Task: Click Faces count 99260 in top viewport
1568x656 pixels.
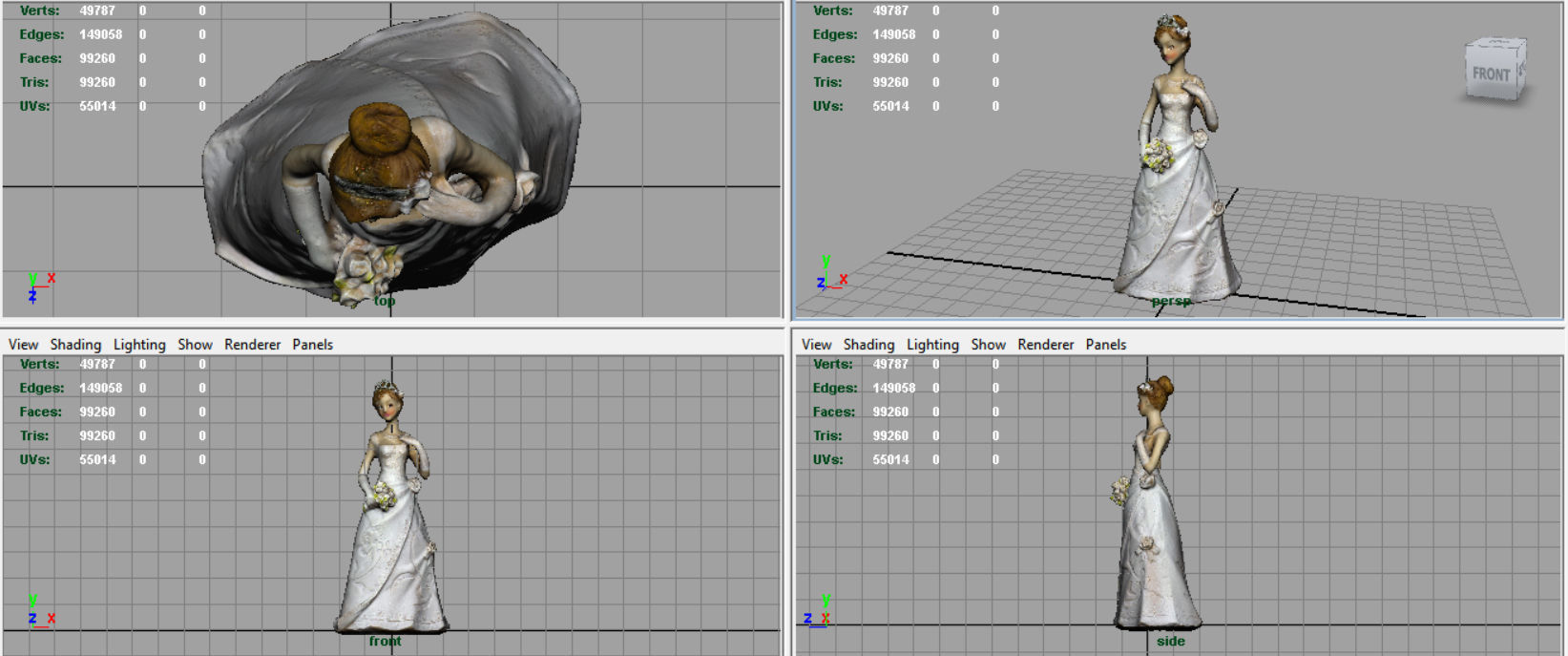Action: click(97, 58)
